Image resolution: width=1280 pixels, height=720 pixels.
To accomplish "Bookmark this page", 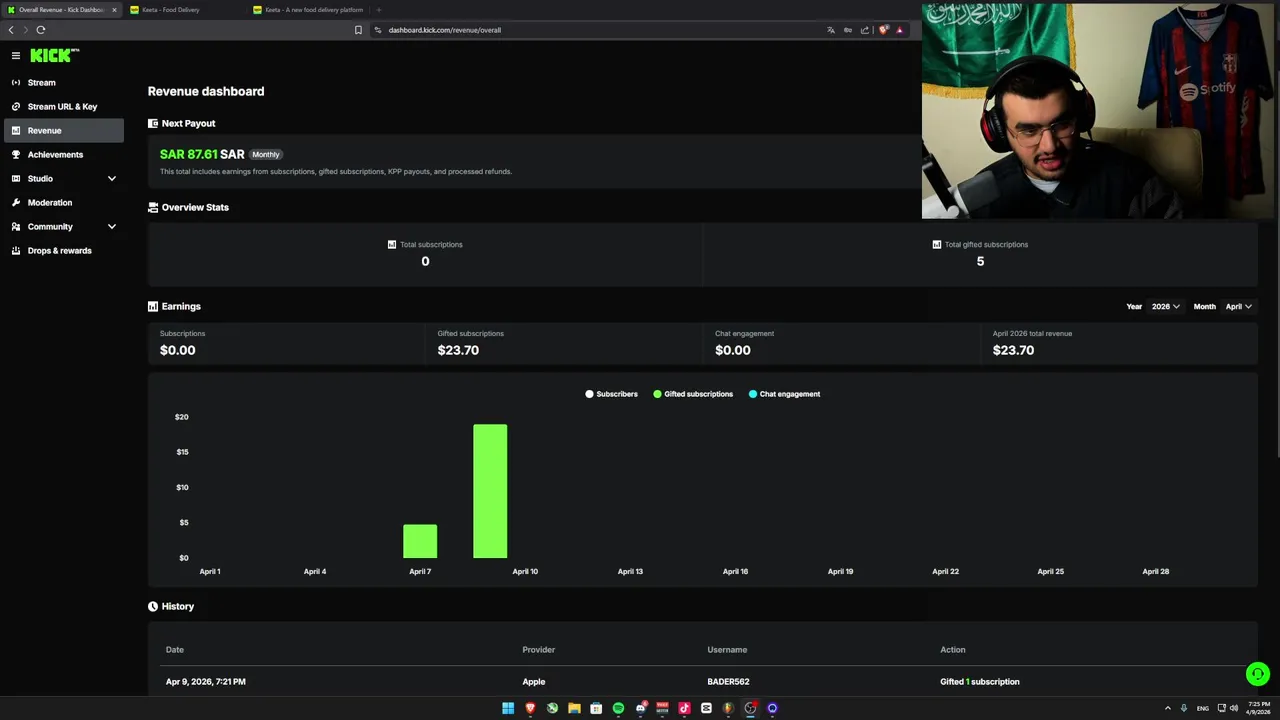I will tap(358, 30).
